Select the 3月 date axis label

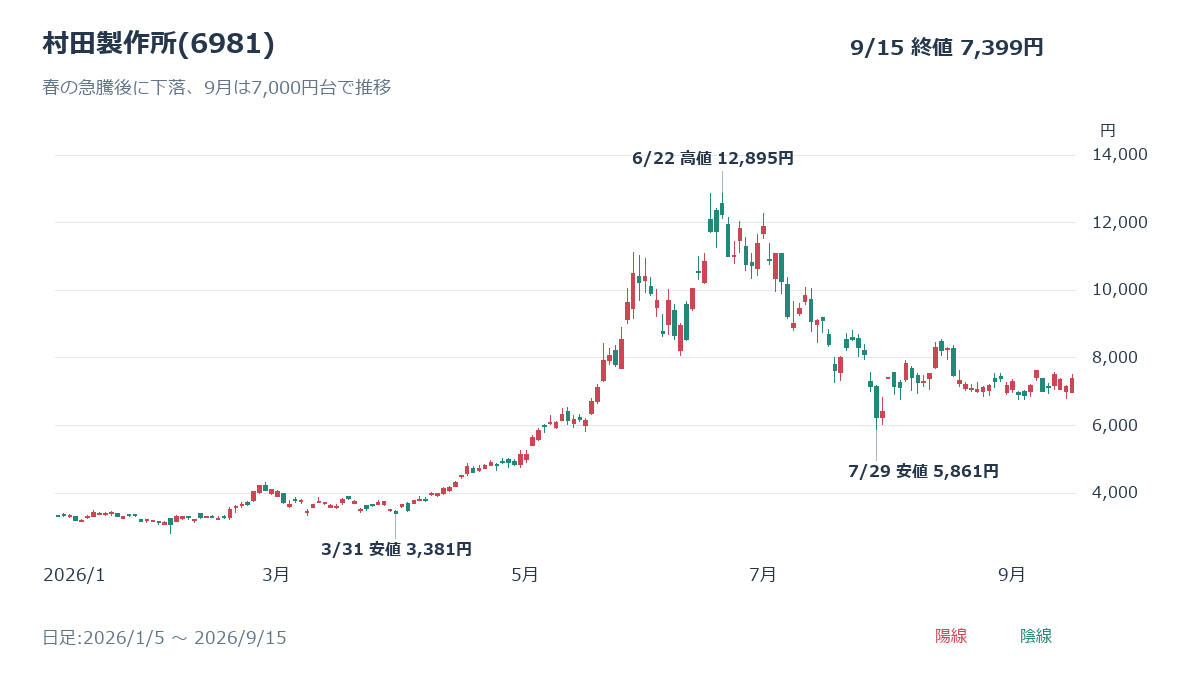pos(276,575)
